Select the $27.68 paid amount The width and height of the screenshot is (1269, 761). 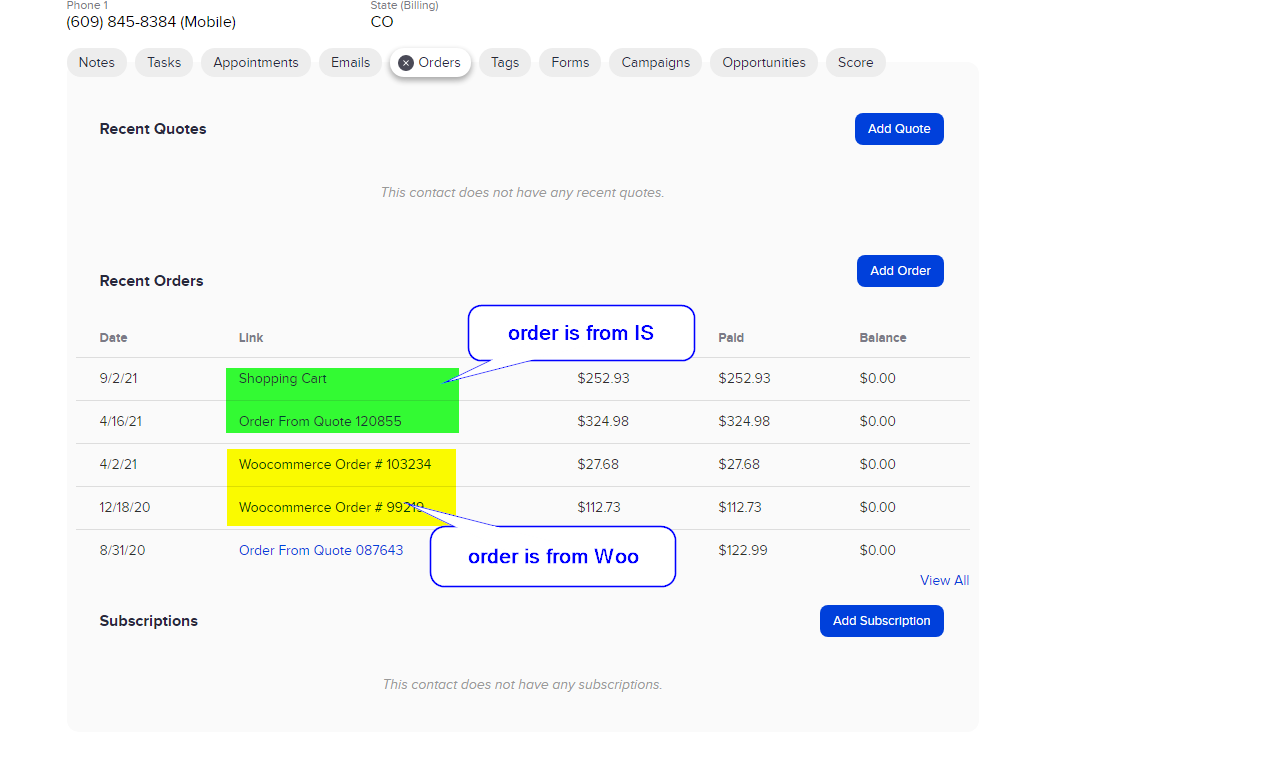point(739,465)
